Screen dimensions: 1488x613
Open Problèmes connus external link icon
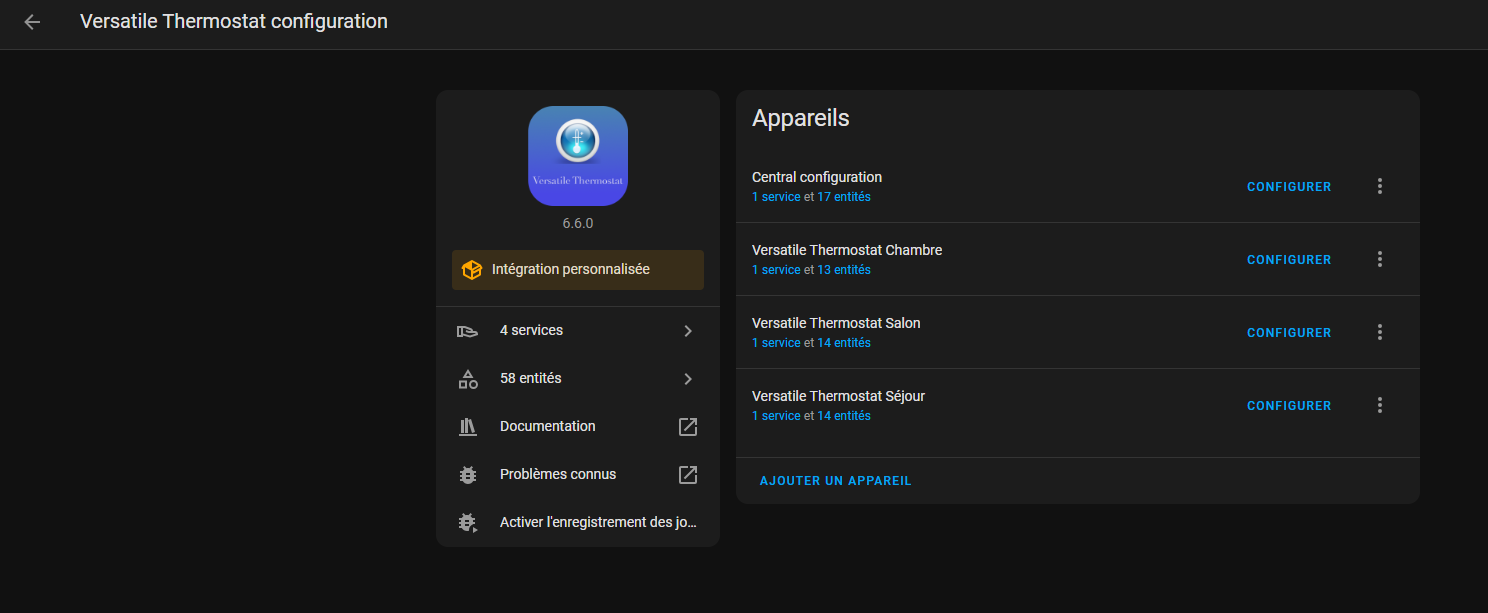point(688,475)
